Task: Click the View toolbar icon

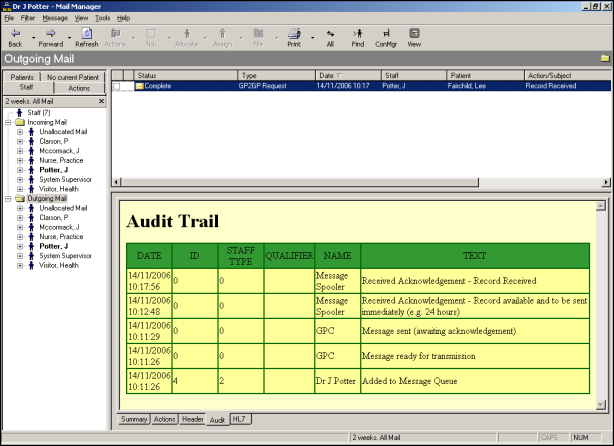Action: [413, 34]
